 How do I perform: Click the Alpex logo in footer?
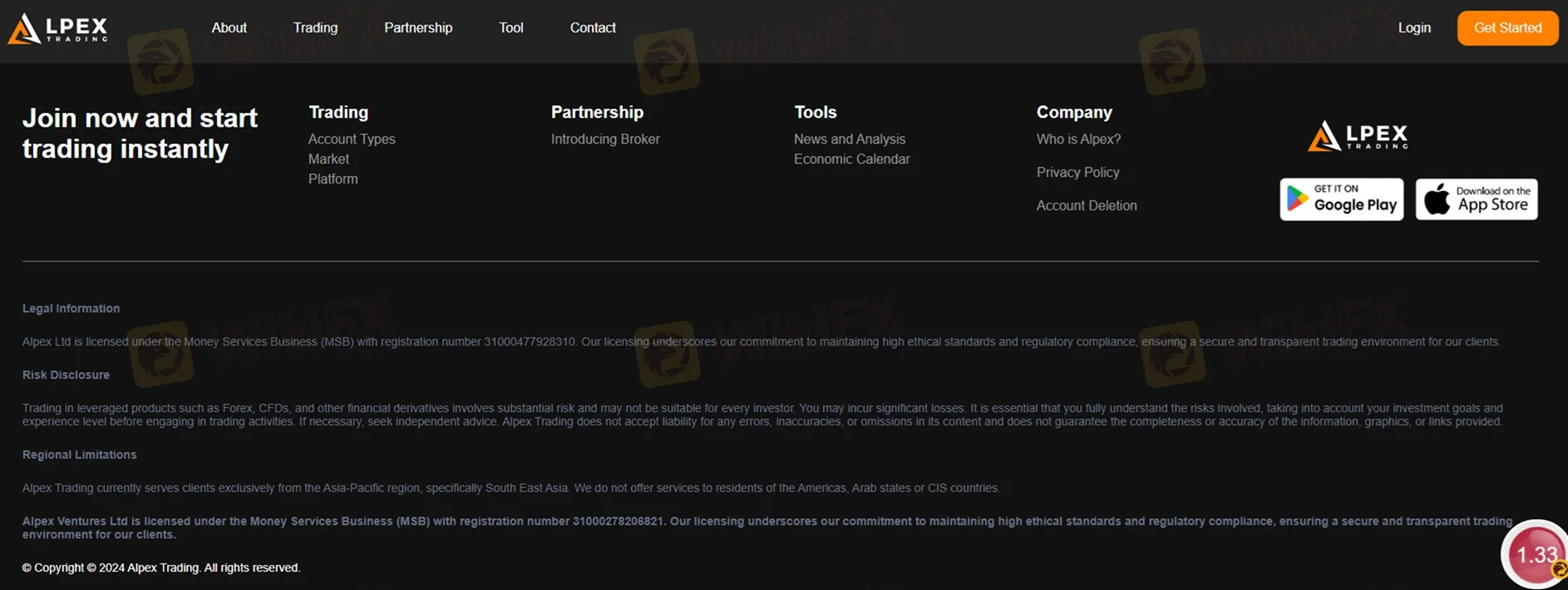(1358, 135)
